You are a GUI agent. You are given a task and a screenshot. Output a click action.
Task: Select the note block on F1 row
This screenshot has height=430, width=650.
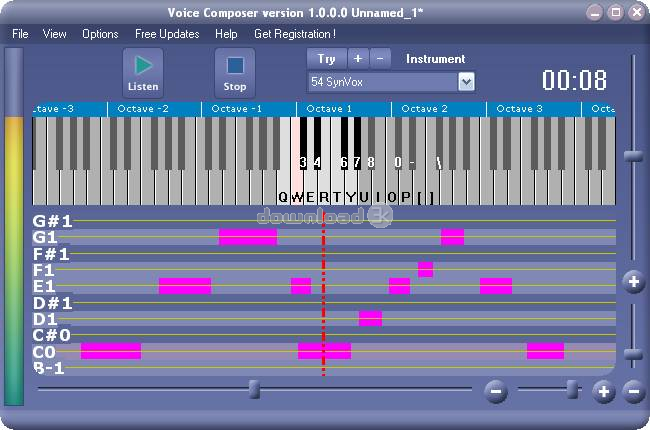[425, 270]
